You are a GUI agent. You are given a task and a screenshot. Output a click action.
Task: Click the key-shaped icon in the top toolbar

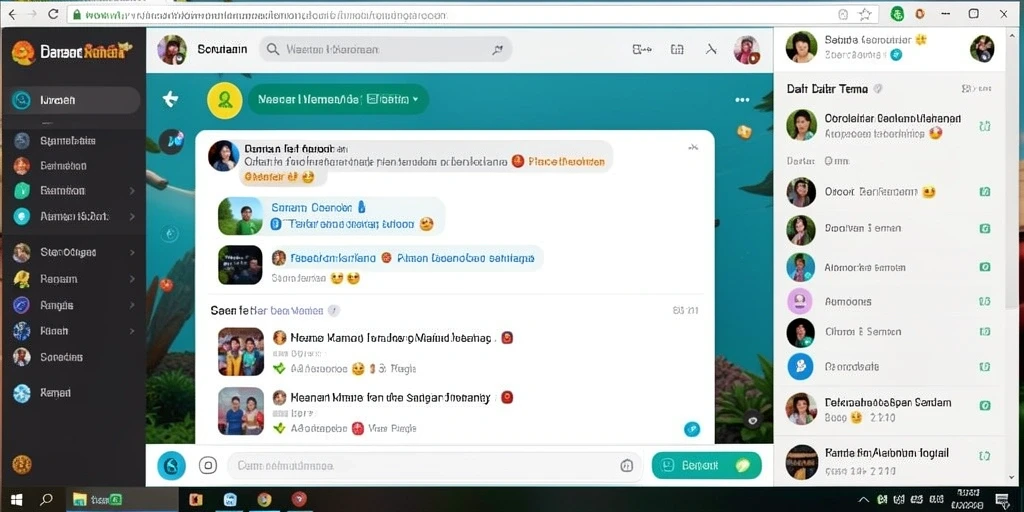[x=642, y=49]
